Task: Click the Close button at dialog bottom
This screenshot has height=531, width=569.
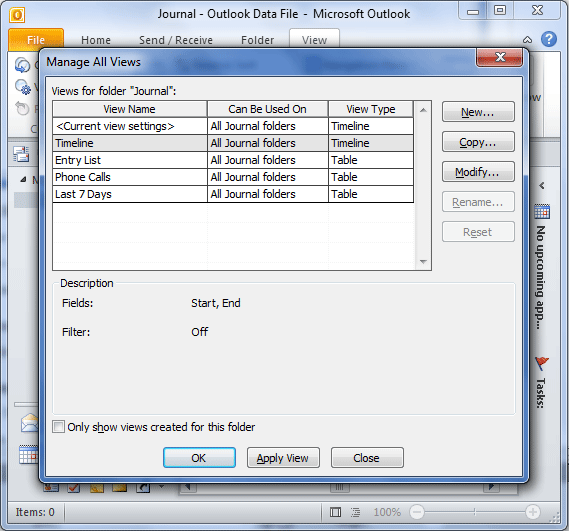Action: (367, 458)
